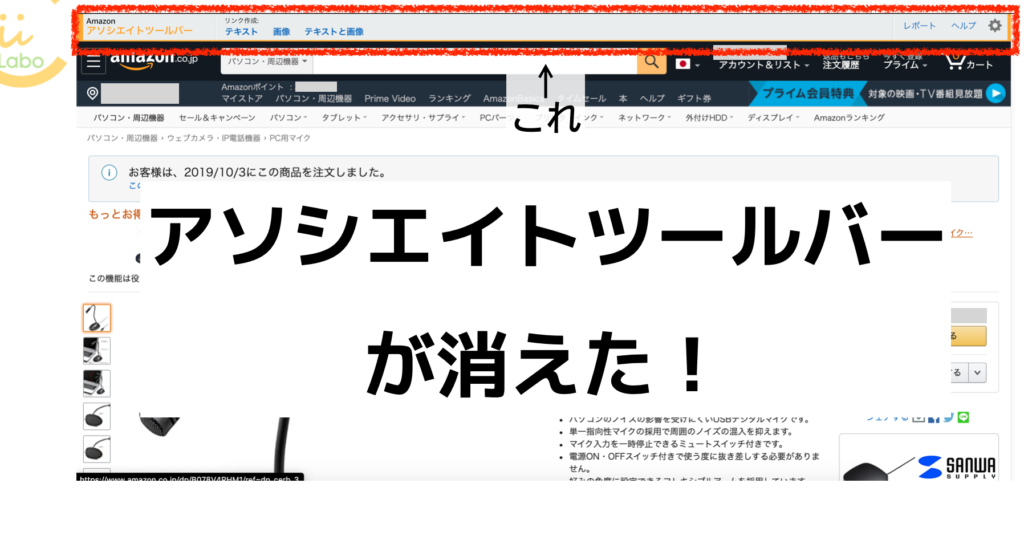Expand アクセサリ・サプライ submenu dropdown
Screen dimensions: 1024x552
(423, 118)
